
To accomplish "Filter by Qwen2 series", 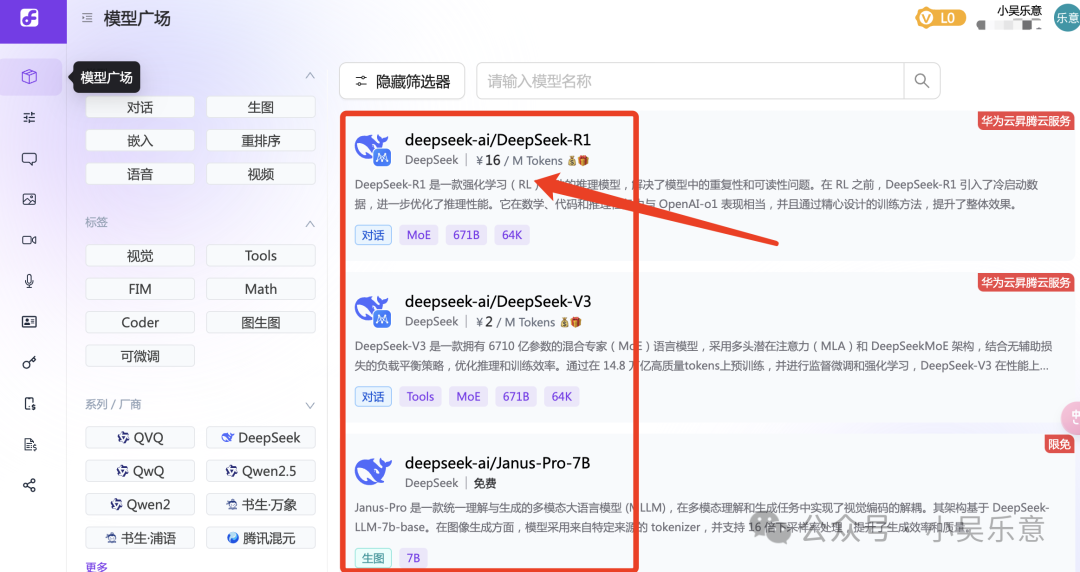I will point(140,504).
